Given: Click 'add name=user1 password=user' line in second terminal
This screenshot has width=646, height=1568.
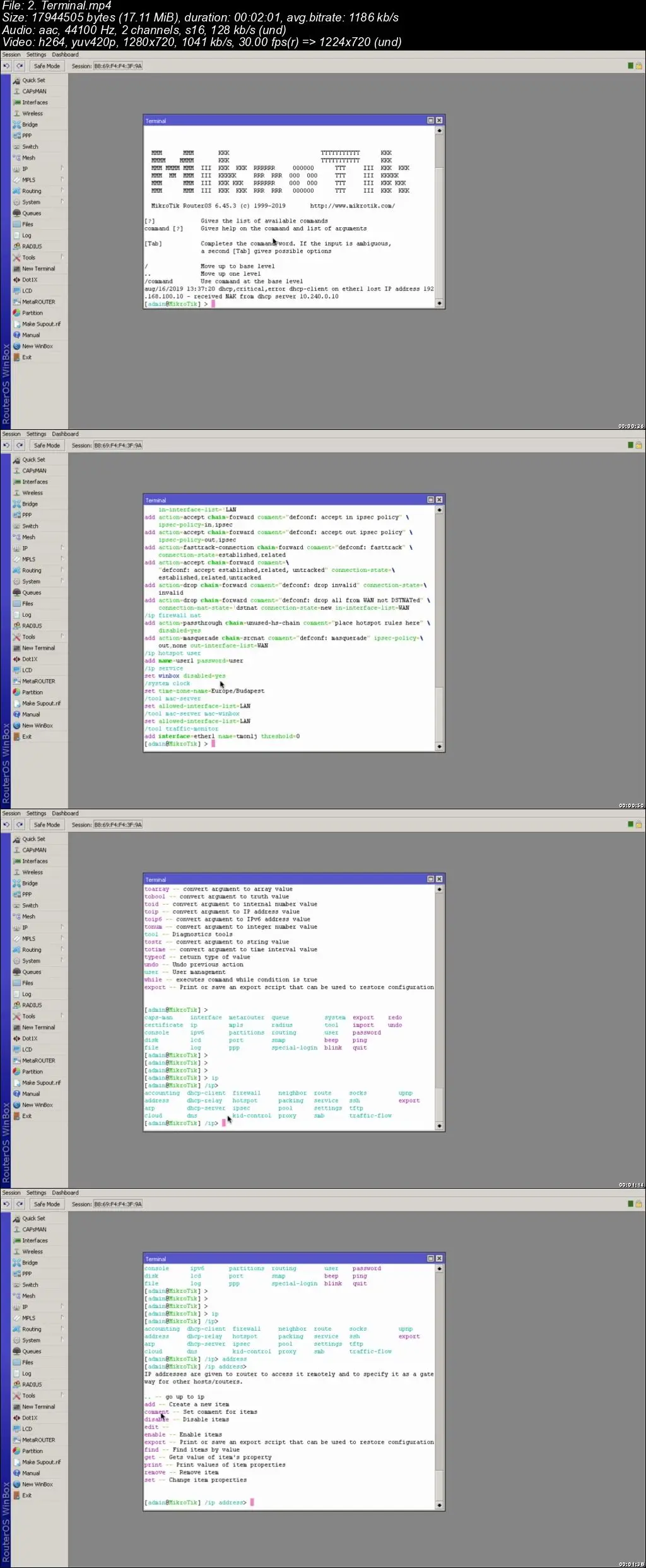Looking at the screenshot, I should [194, 661].
